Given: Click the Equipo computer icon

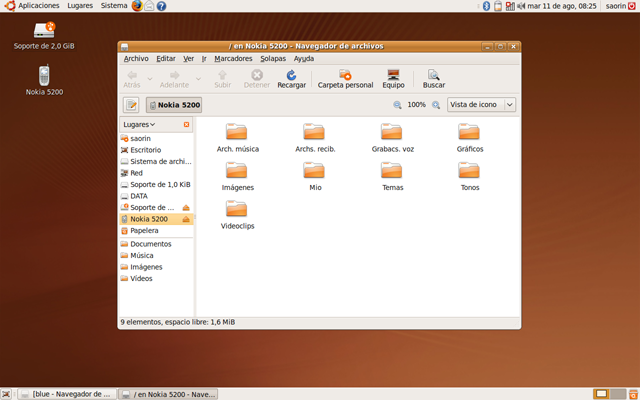Looking at the screenshot, I should point(393,76).
